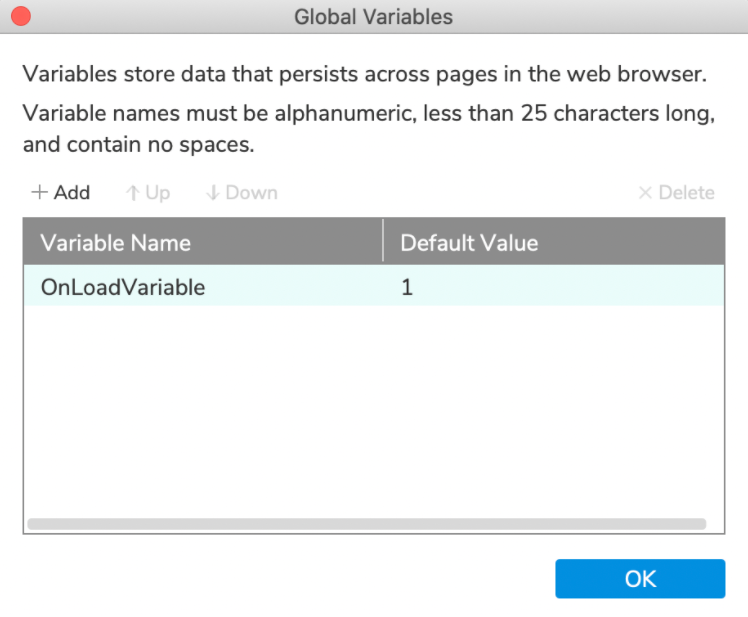Close the Global Variables dialog with red button
The height and width of the screenshot is (617, 748).
coord(19,17)
